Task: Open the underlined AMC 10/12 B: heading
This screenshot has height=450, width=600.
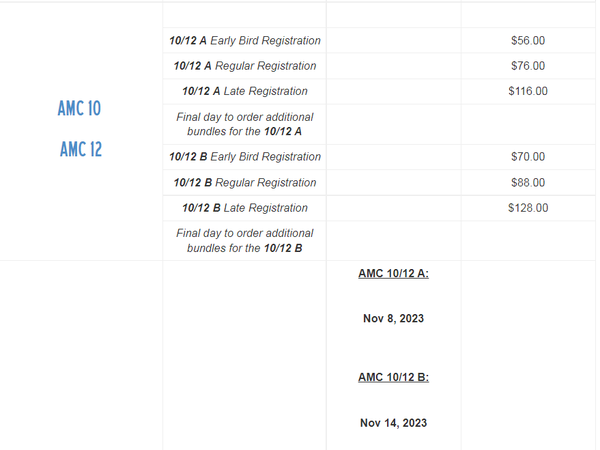Action: click(x=393, y=377)
